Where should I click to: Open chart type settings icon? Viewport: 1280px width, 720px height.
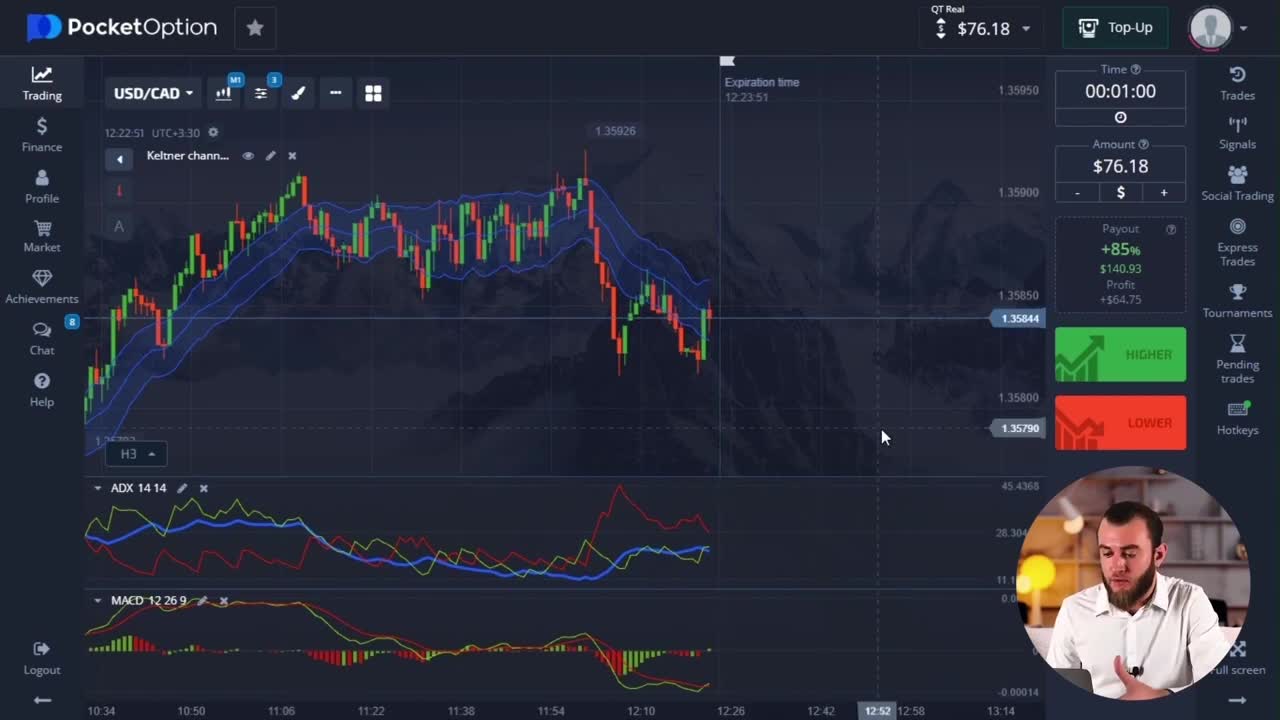coord(223,93)
